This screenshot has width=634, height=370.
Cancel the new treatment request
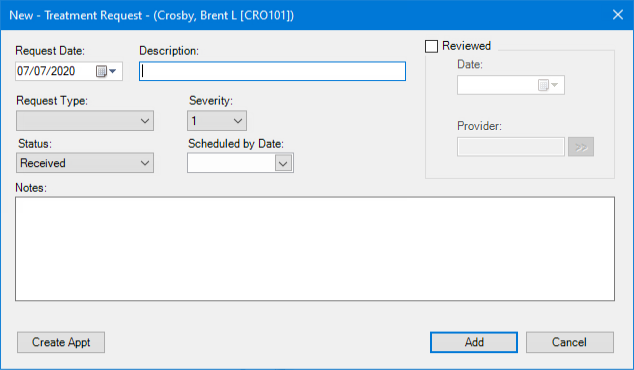pos(569,342)
